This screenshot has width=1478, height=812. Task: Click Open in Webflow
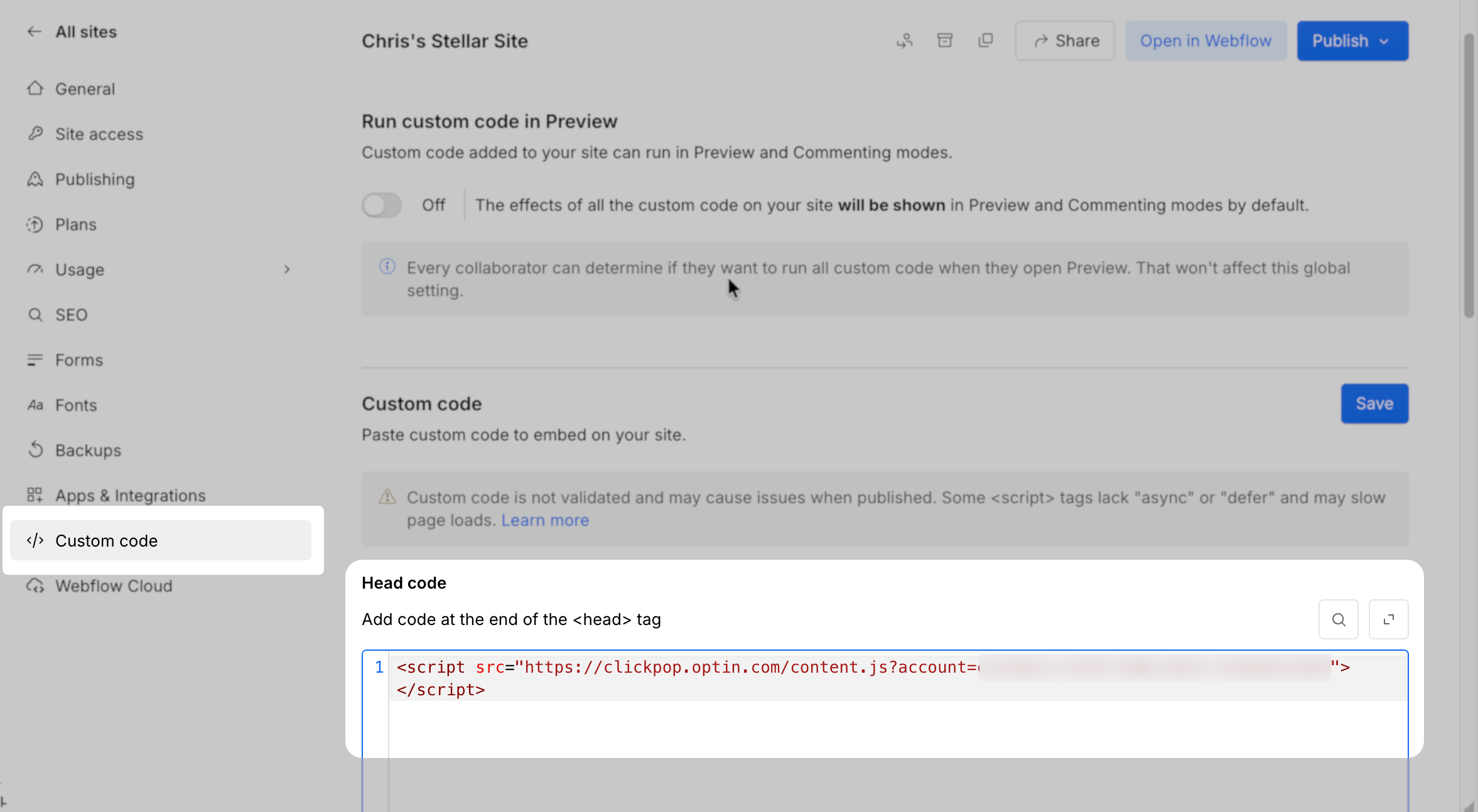pos(1206,41)
